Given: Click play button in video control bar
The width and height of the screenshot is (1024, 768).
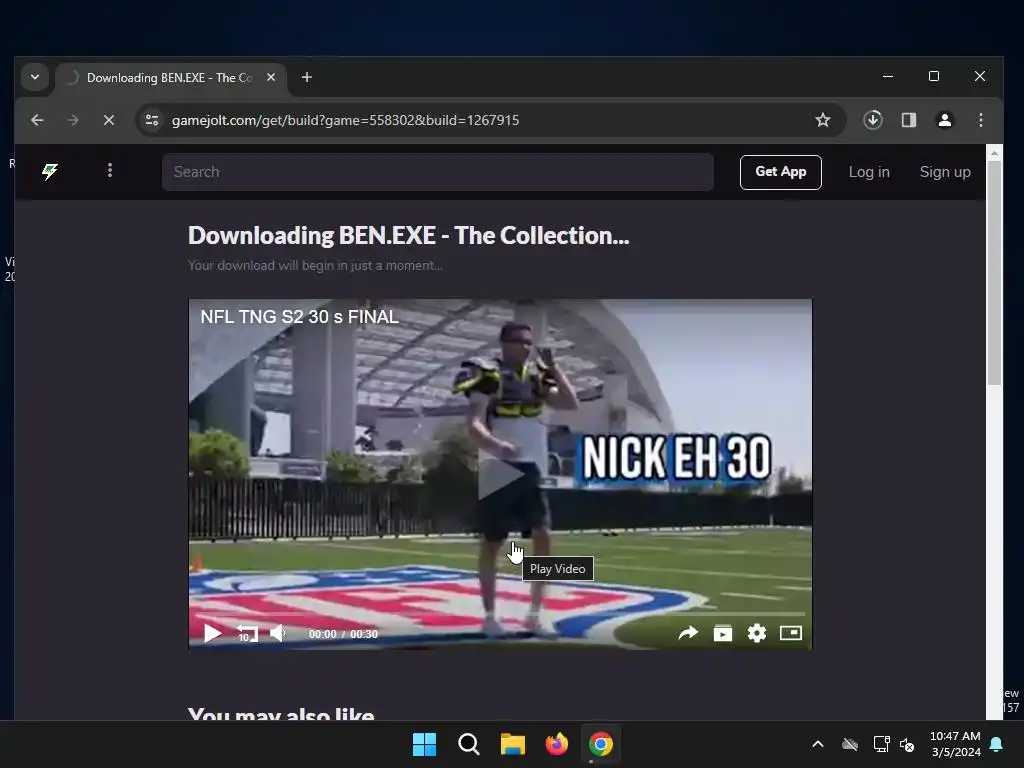Looking at the screenshot, I should [212, 633].
